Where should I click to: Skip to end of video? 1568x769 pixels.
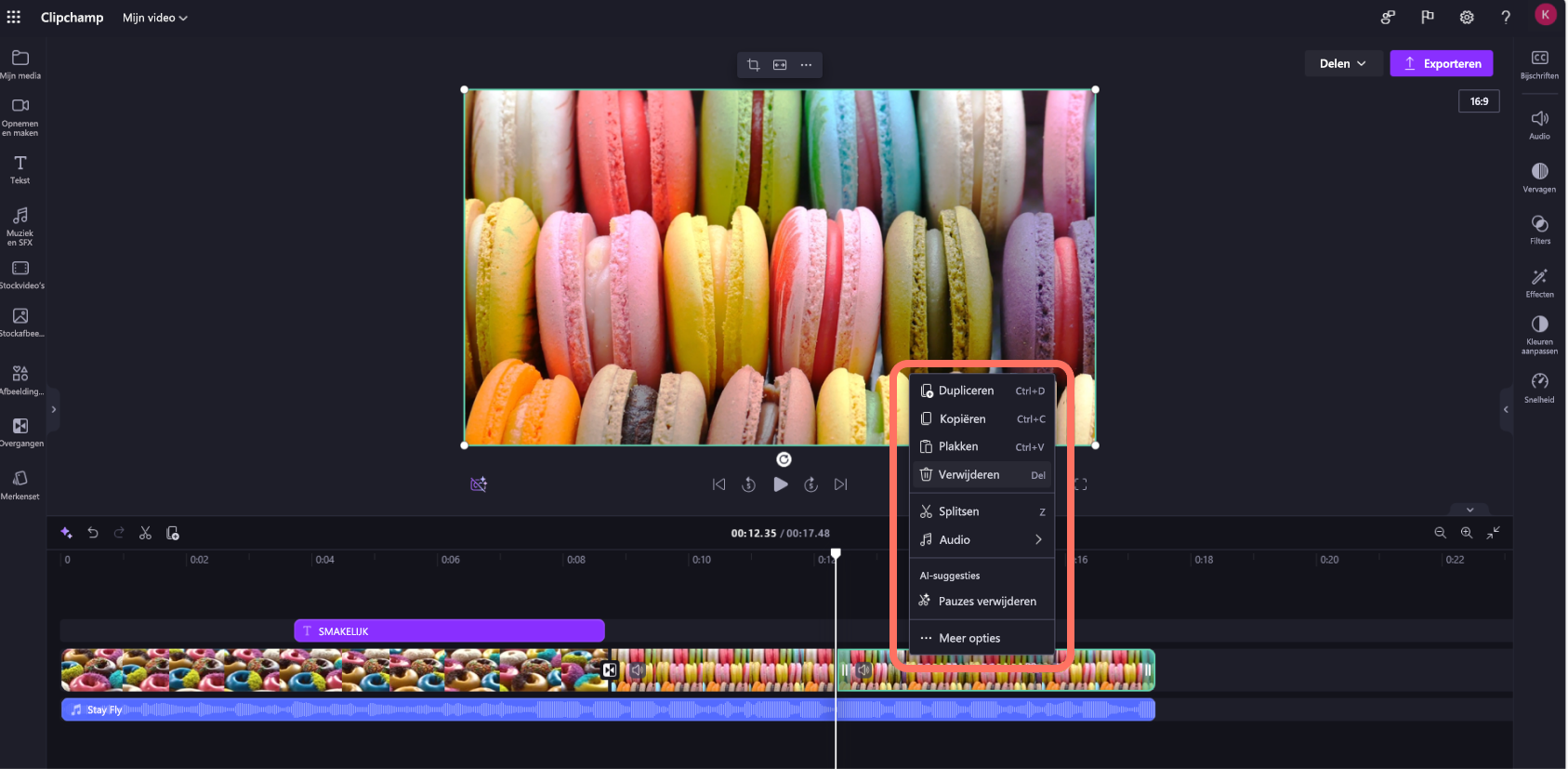coord(841,484)
